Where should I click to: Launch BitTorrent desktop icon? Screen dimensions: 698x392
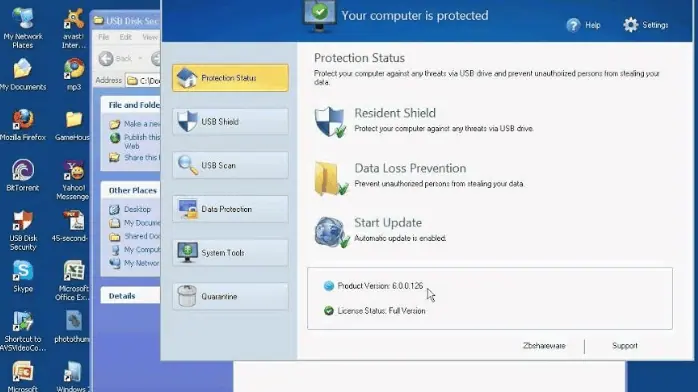click(23, 175)
